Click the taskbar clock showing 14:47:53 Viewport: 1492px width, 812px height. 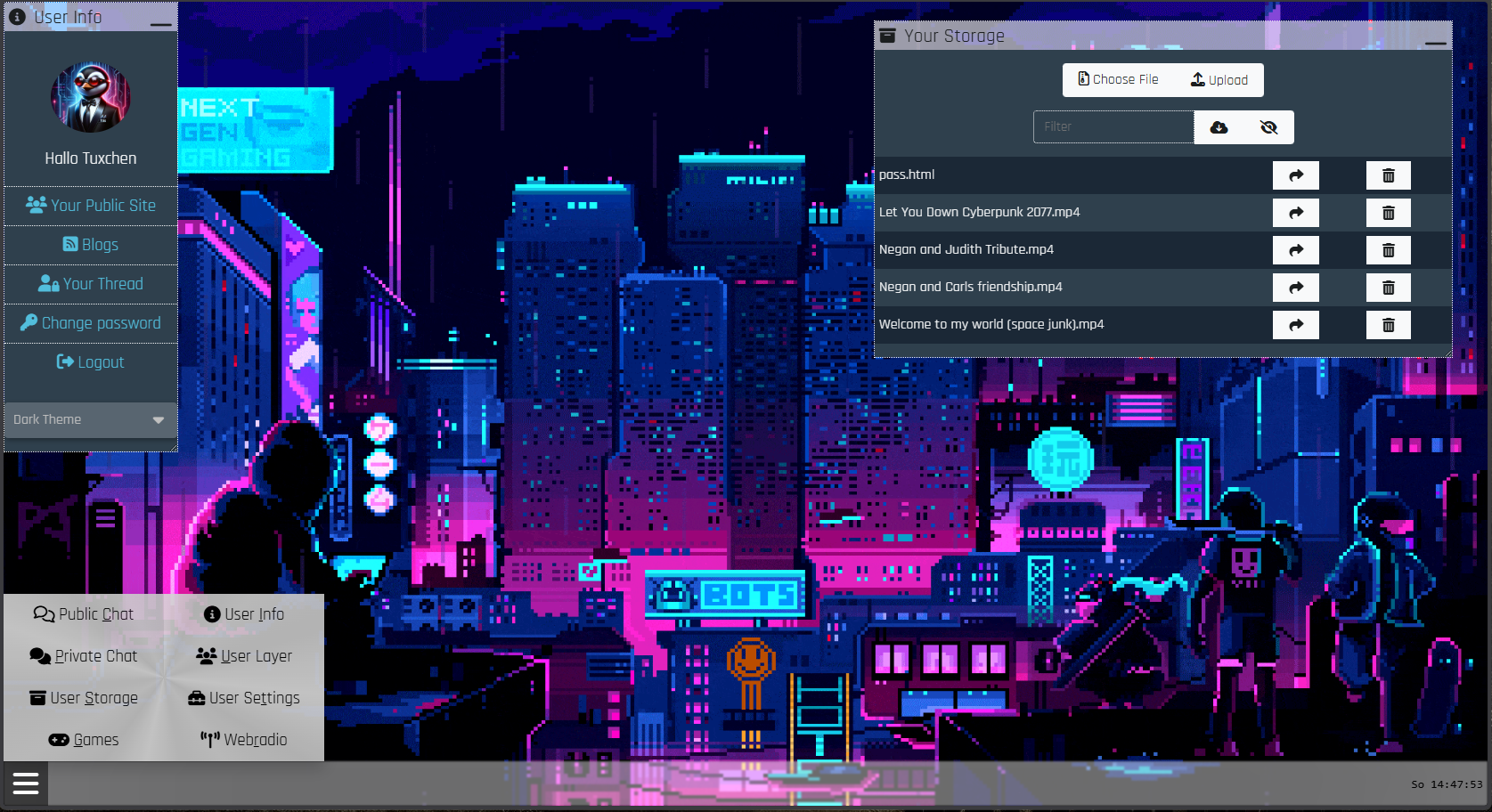click(1447, 784)
